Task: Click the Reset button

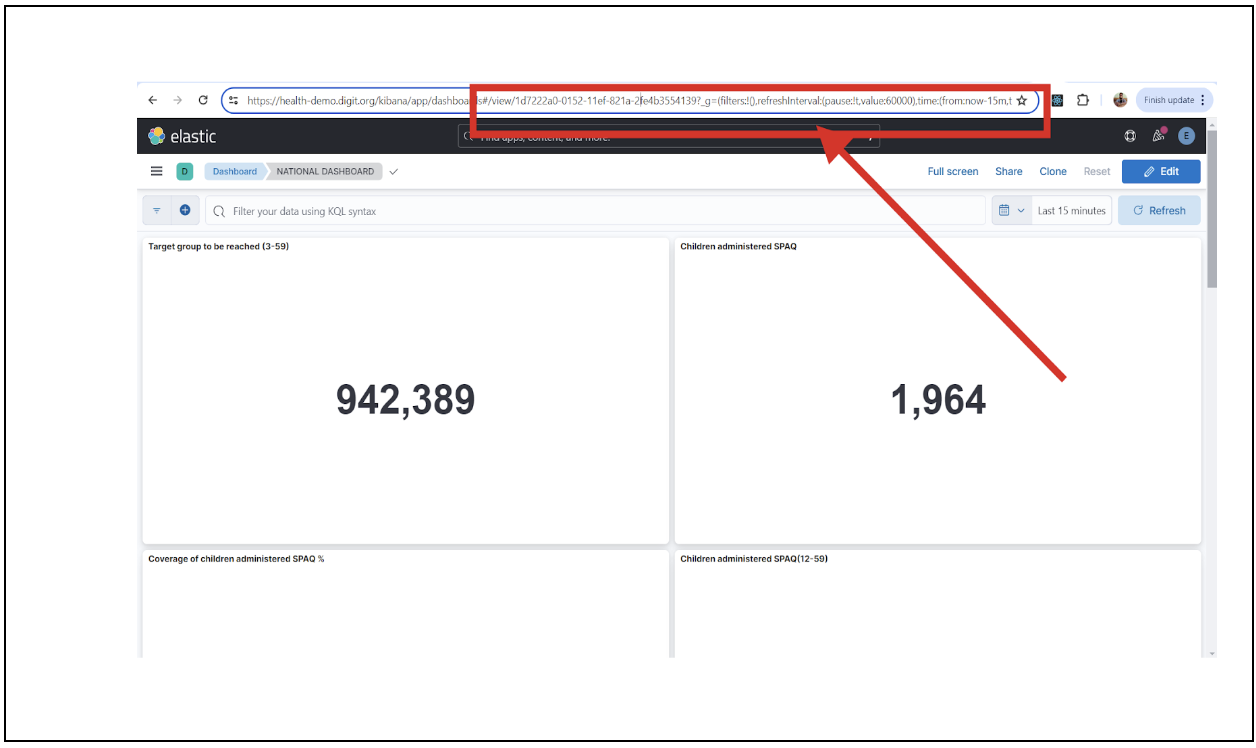Action: (x=1097, y=171)
